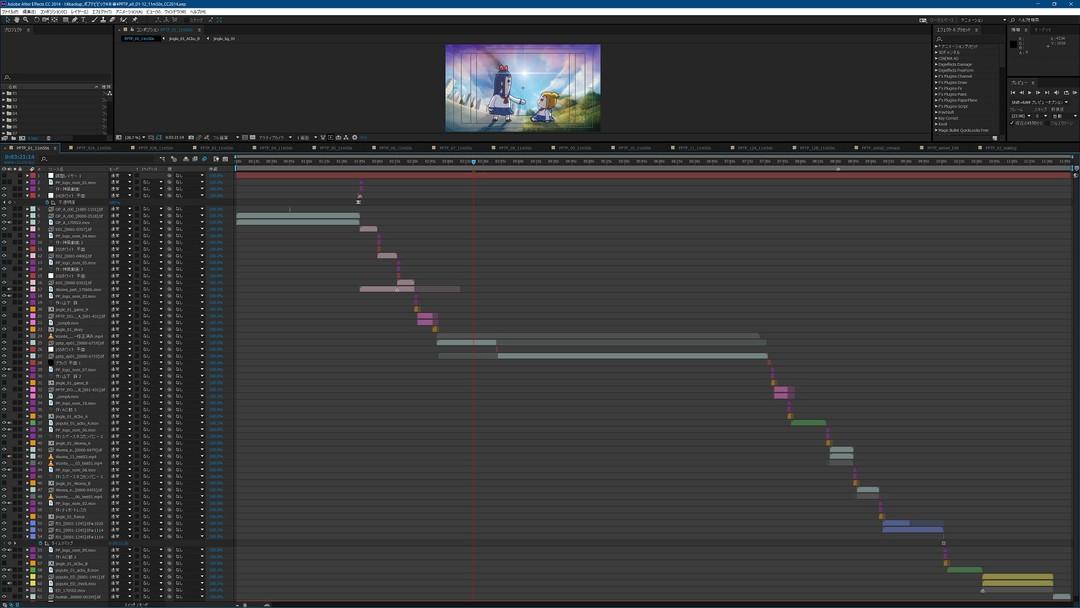Image resolution: width=1080 pixels, height=608 pixels.
Task: Select the Zoom magnifier tool
Action: point(25,20)
